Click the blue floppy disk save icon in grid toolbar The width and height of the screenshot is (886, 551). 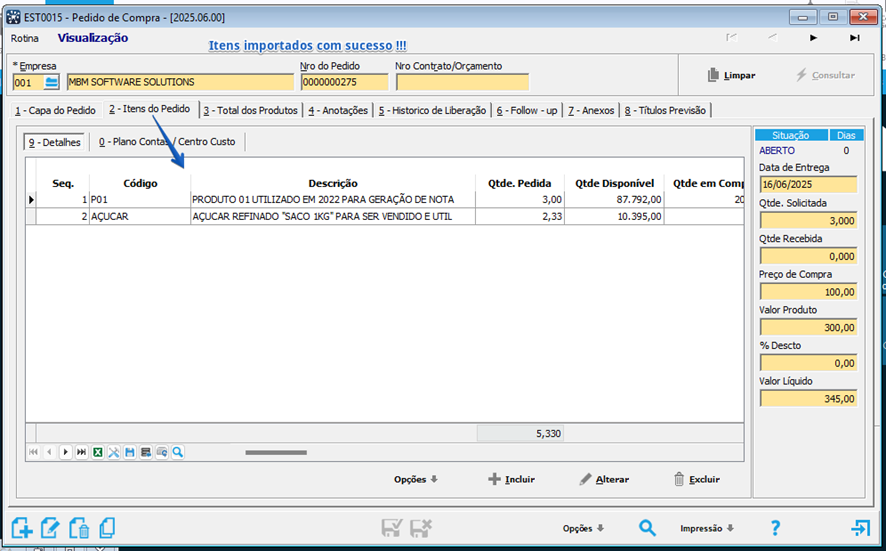point(130,453)
